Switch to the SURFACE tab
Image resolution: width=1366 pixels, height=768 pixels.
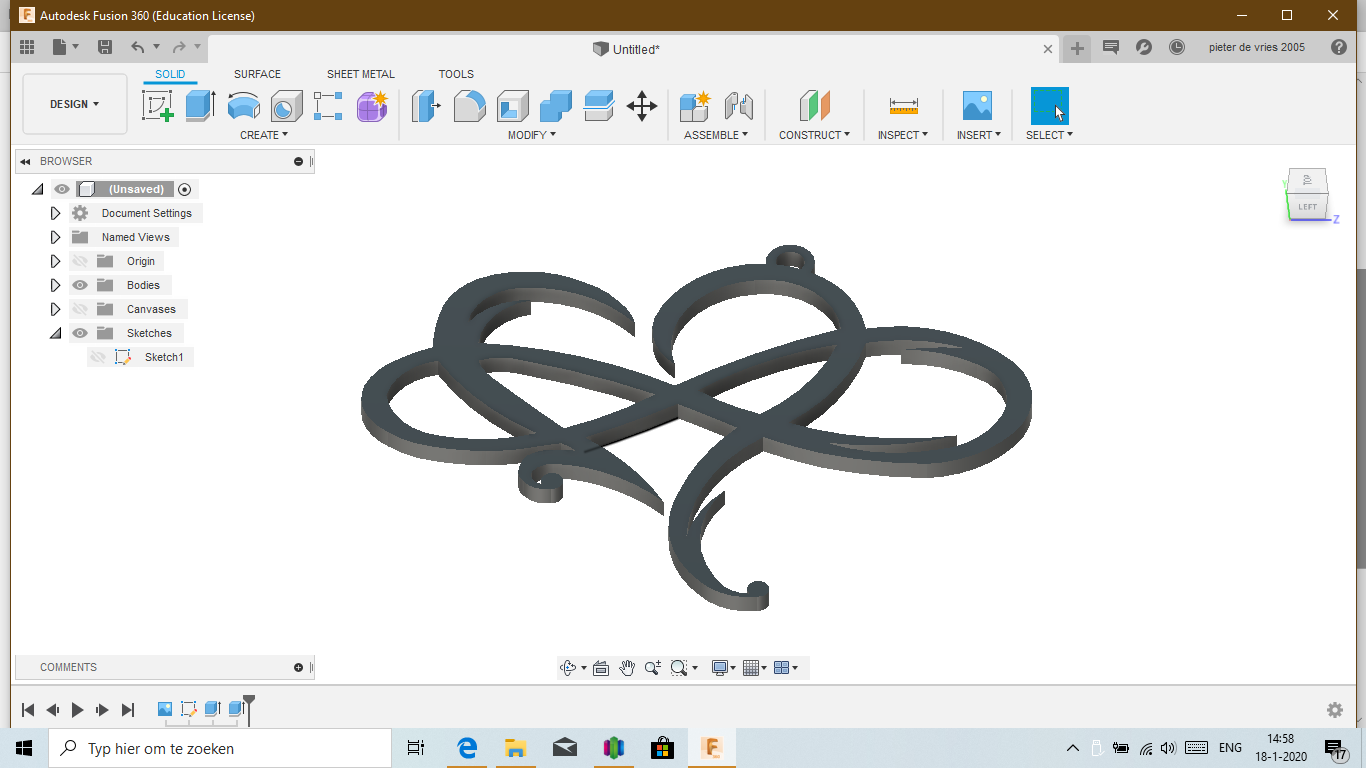pos(257,74)
